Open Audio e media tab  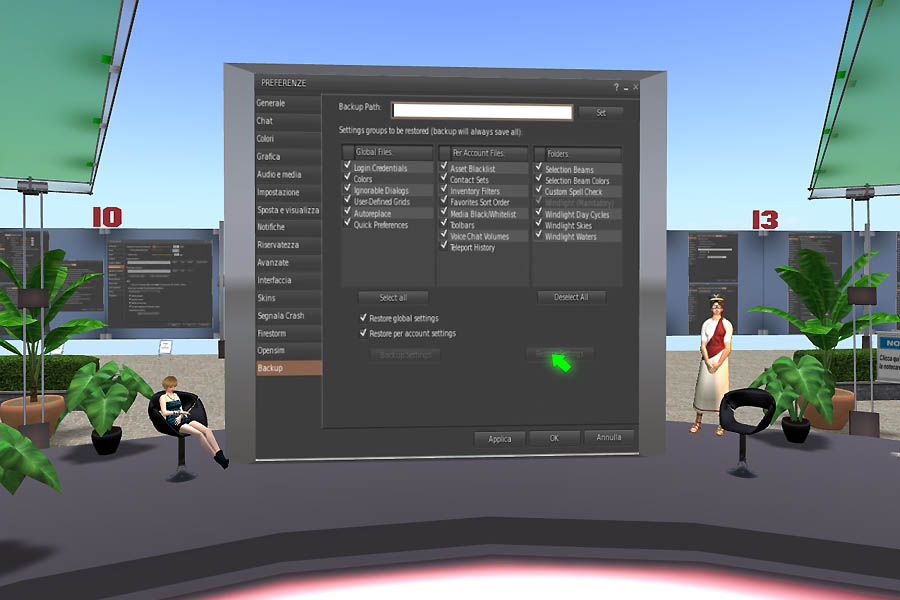pos(288,175)
